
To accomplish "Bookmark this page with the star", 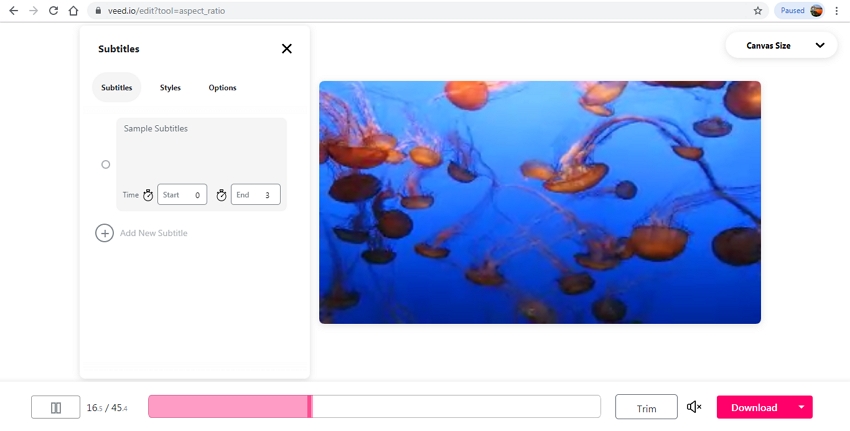I will click(758, 10).
